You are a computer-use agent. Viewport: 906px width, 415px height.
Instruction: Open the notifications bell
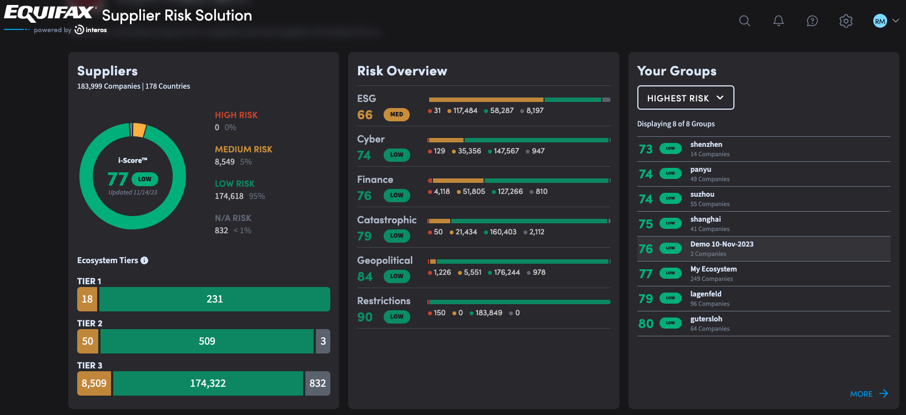[778, 21]
